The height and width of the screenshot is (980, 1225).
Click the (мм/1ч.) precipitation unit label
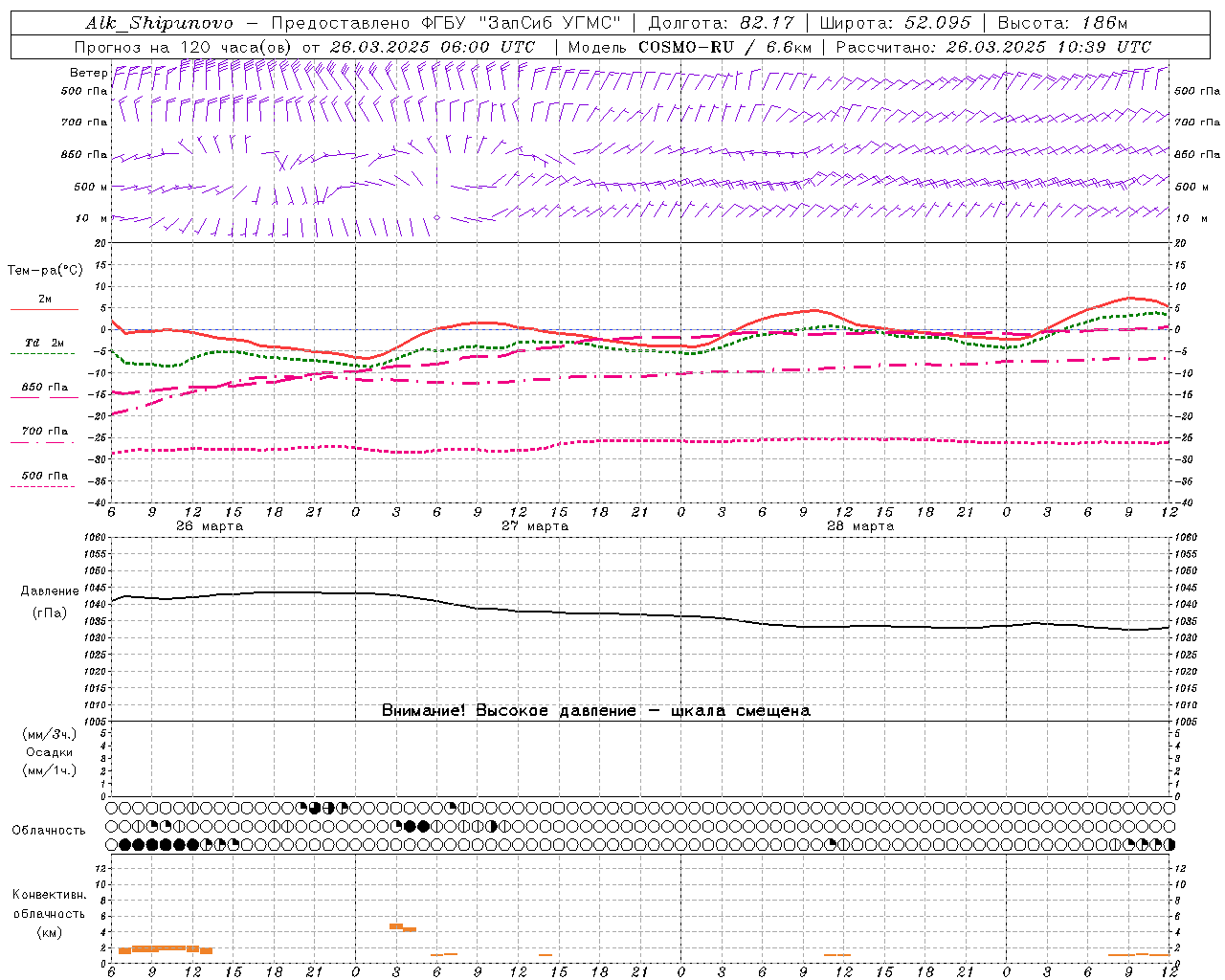[x=50, y=770]
